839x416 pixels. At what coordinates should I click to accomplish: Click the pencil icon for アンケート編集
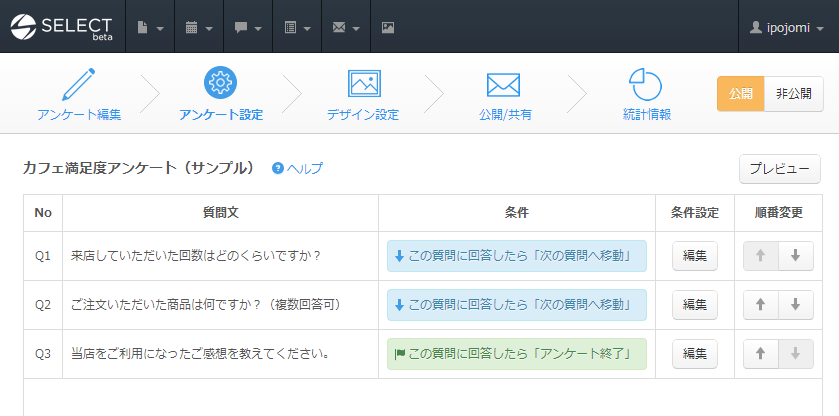pos(78,85)
